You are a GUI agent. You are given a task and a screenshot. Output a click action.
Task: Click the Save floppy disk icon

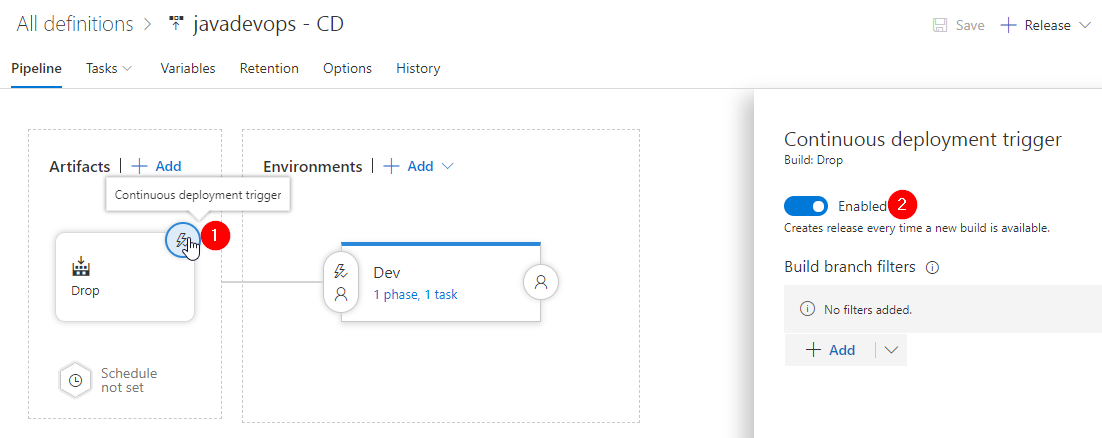pyautogui.click(x=940, y=25)
